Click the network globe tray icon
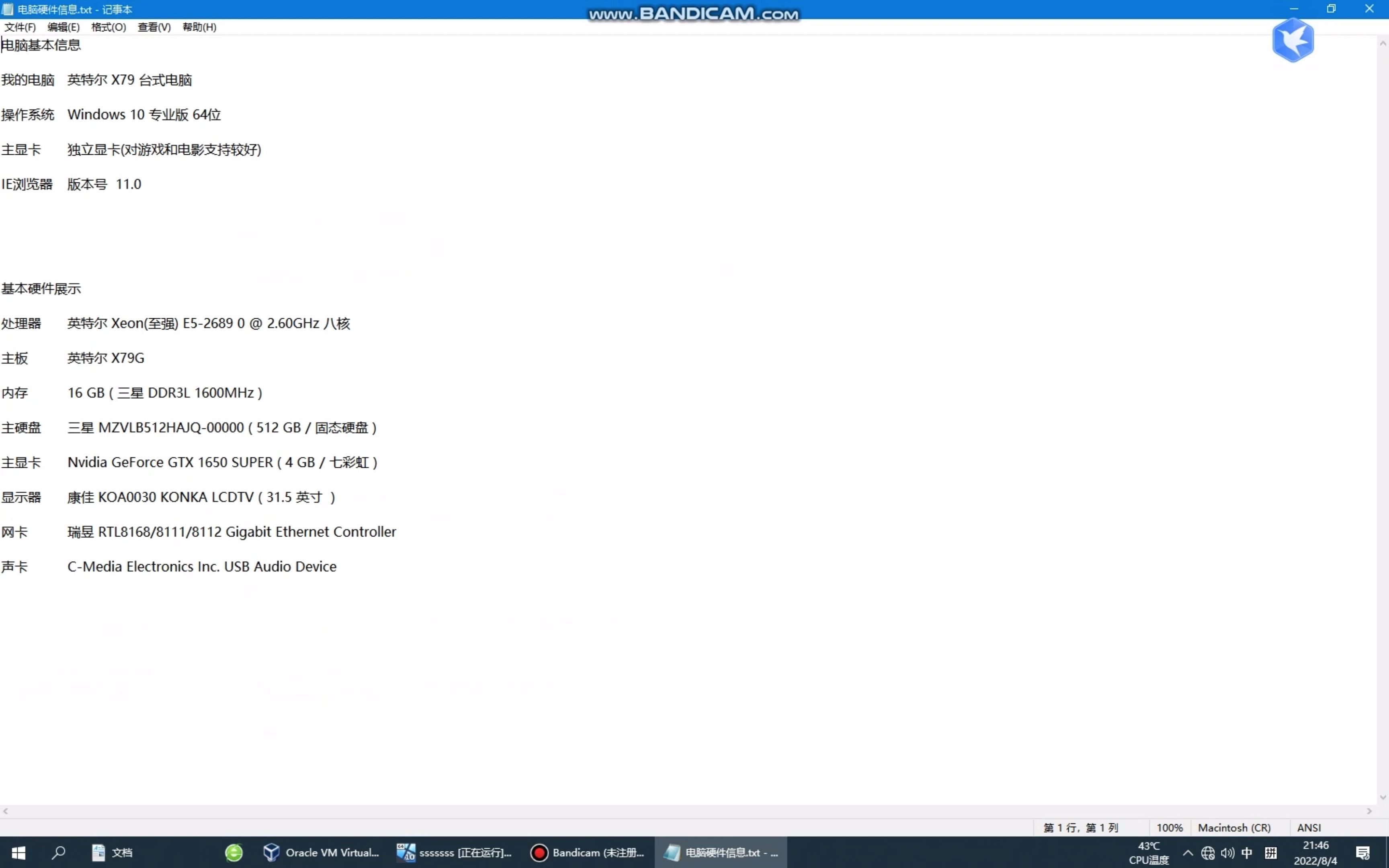The image size is (1389, 868). [1208, 853]
